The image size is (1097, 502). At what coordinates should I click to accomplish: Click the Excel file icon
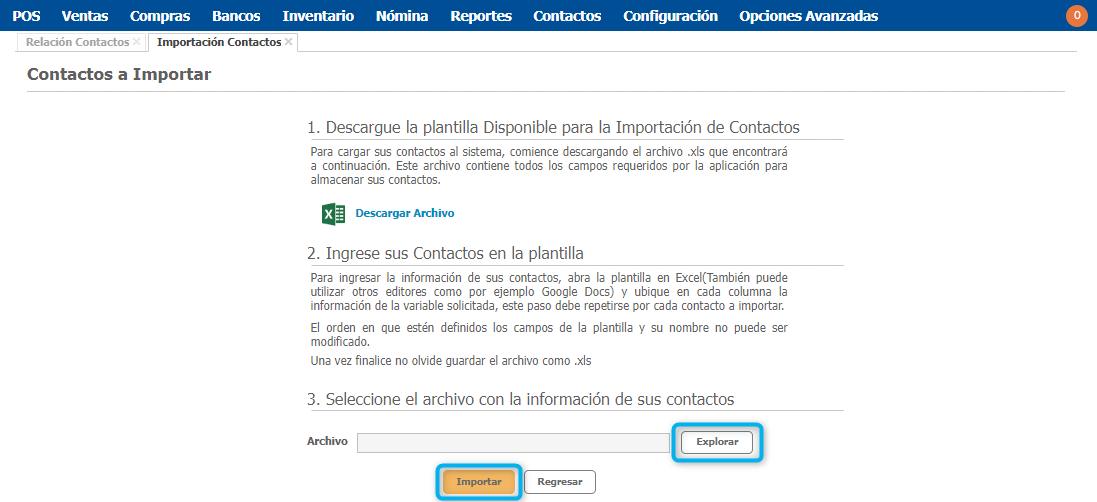(333, 213)
